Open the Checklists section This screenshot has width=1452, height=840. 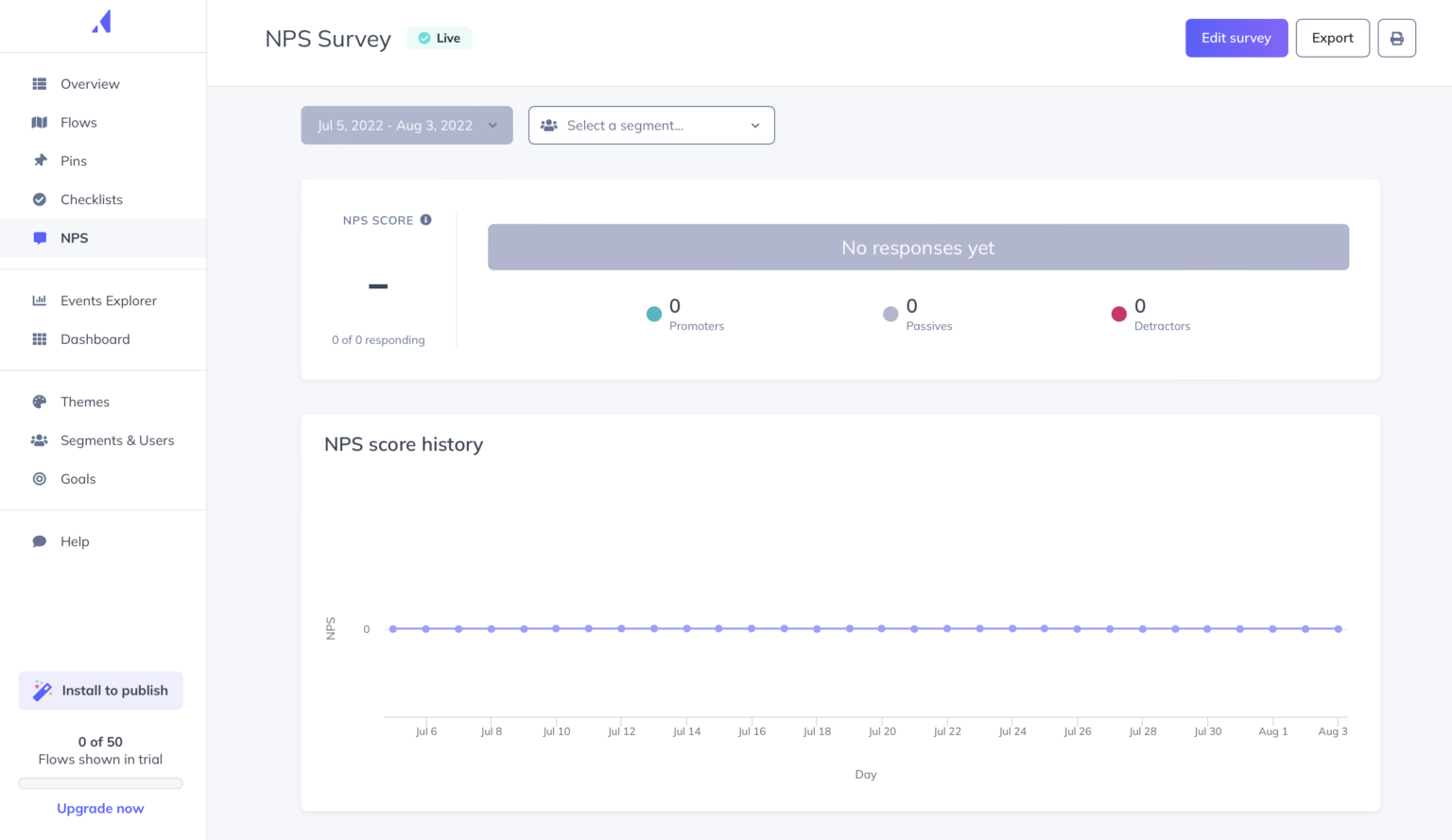91,199
